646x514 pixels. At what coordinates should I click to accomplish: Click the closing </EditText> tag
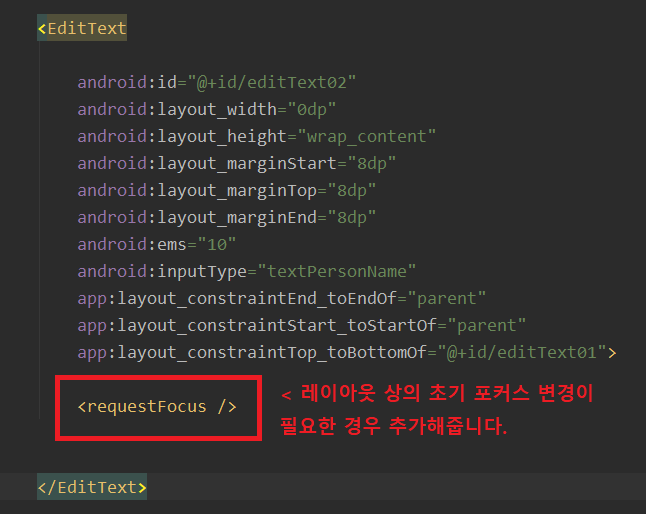coord(92,487)
